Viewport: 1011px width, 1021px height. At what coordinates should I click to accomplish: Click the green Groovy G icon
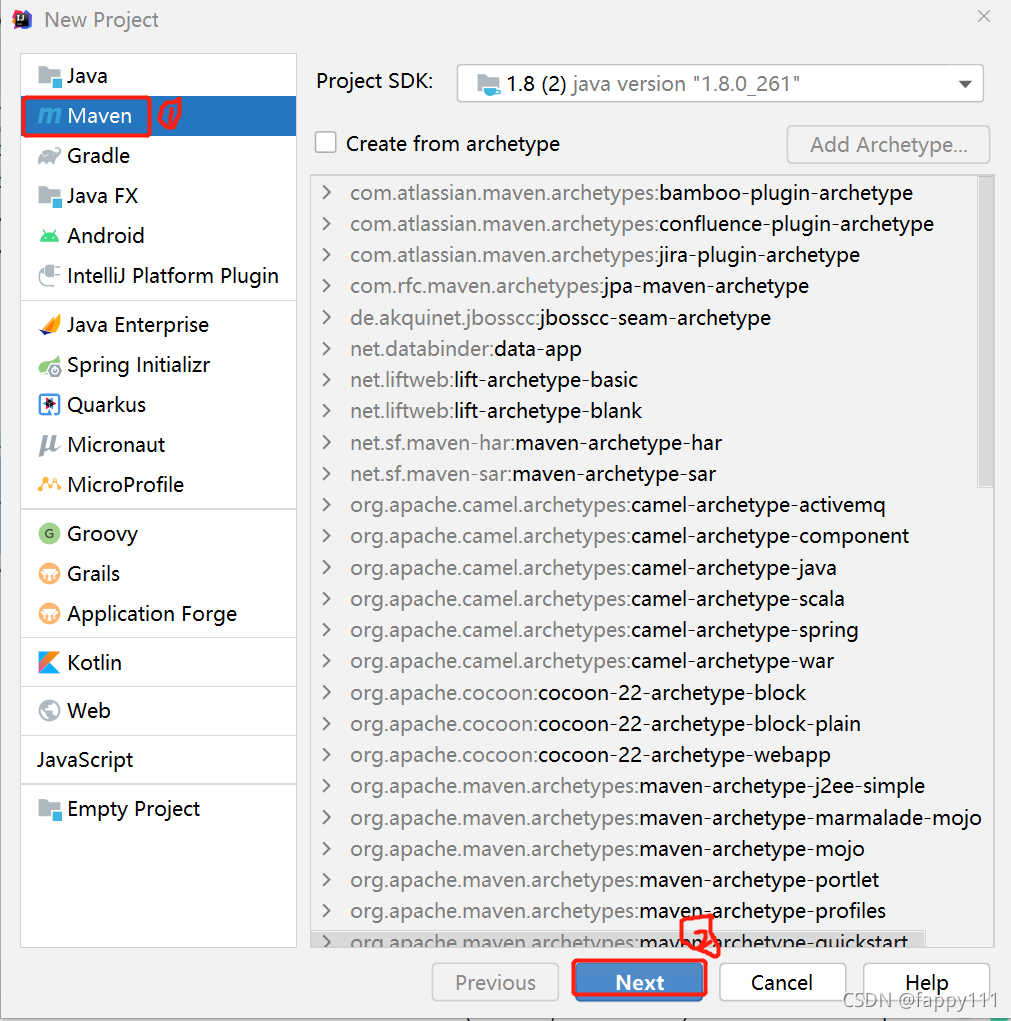point(49,534)
